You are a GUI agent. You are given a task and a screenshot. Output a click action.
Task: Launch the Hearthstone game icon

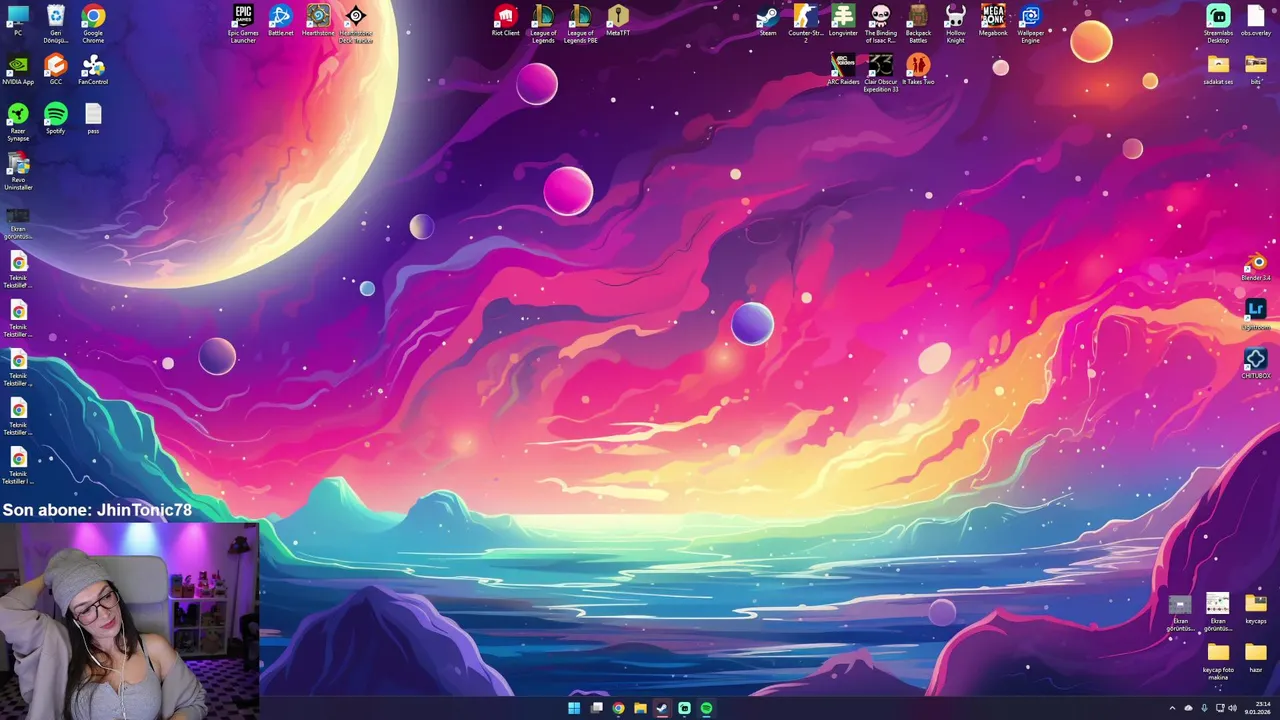[318, 20]
